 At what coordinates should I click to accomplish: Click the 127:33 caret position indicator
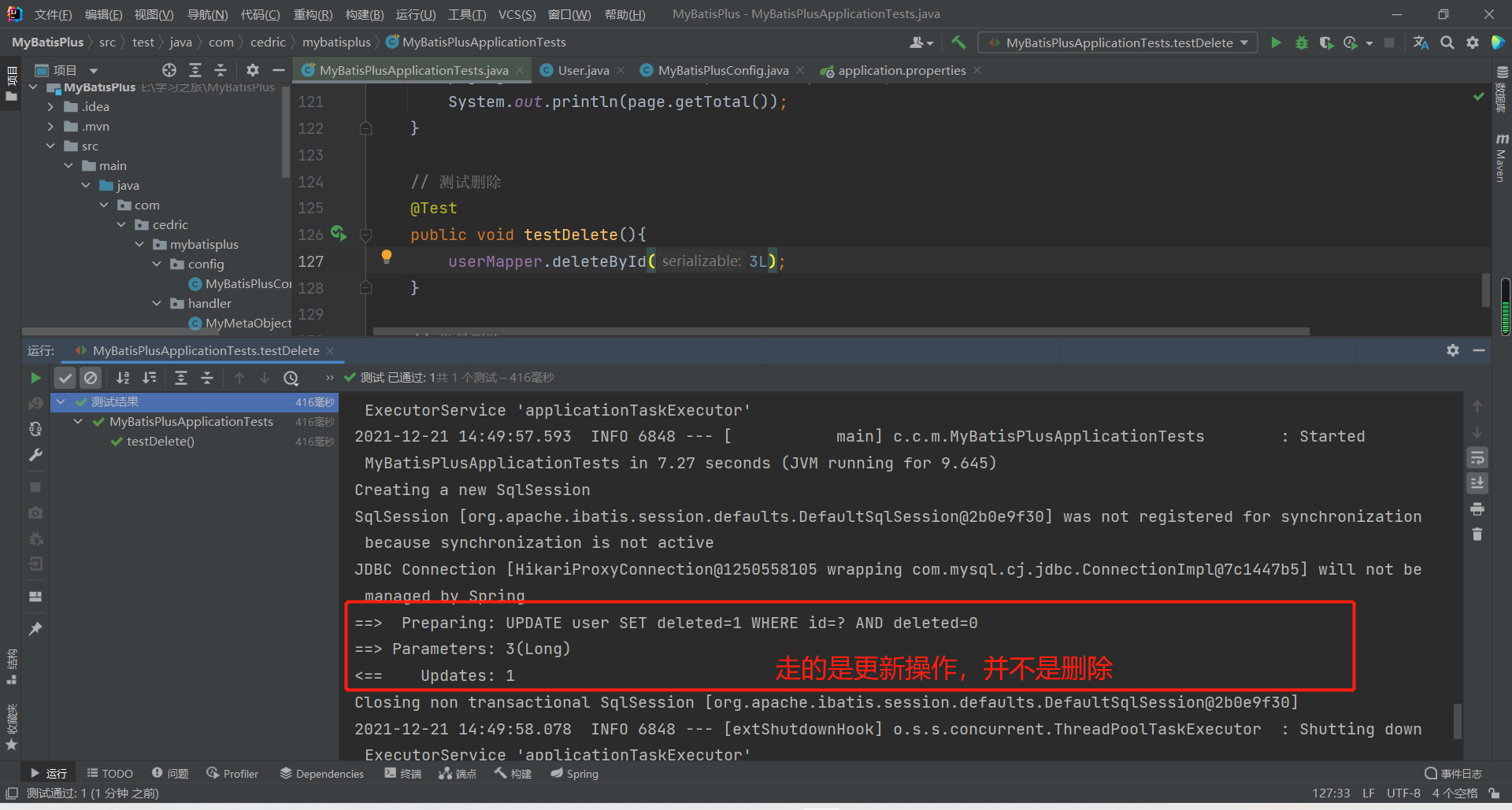(x=1331, y=793)
